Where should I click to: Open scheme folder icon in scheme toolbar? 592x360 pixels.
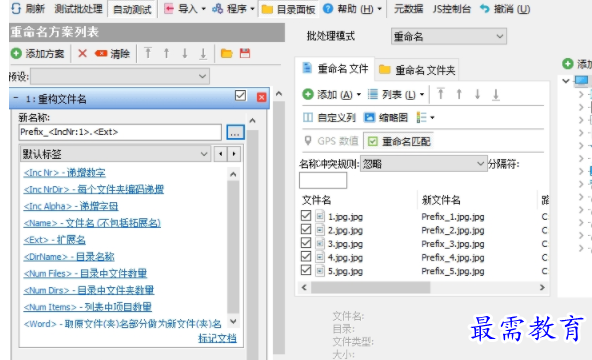click(x=227, y=54)
